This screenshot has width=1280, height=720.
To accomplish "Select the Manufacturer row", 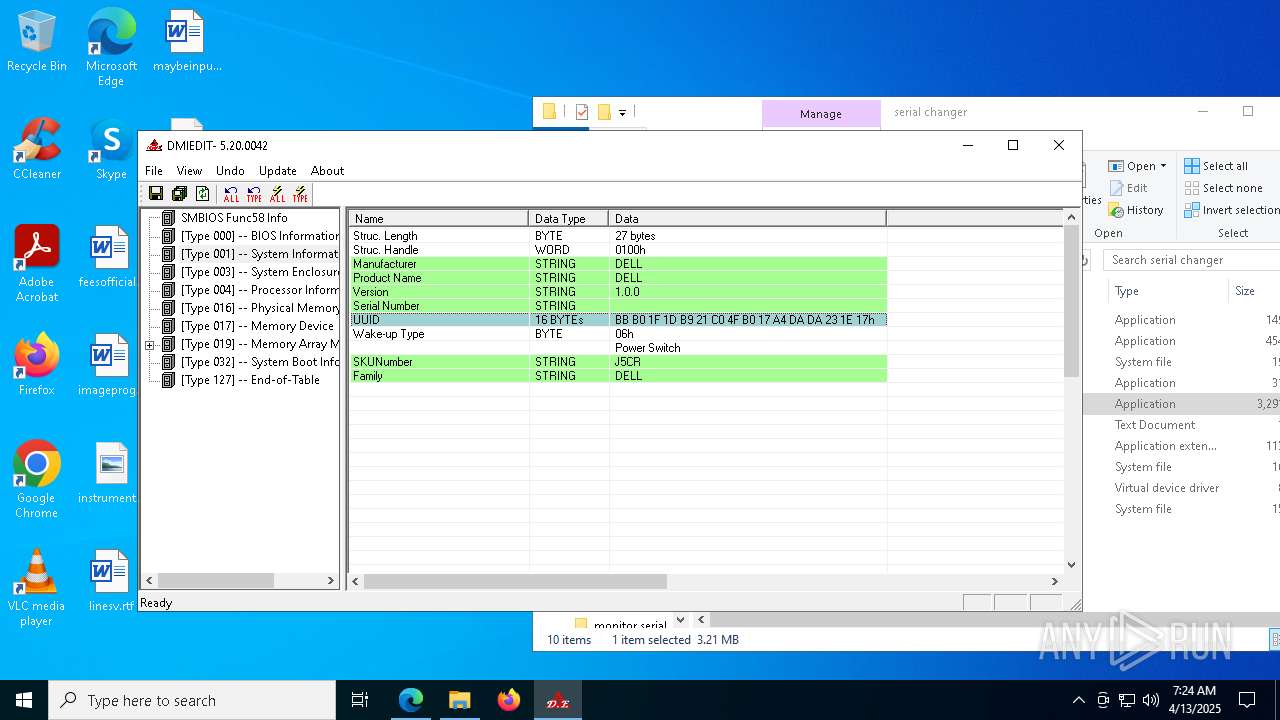I will tap(618, 264).
